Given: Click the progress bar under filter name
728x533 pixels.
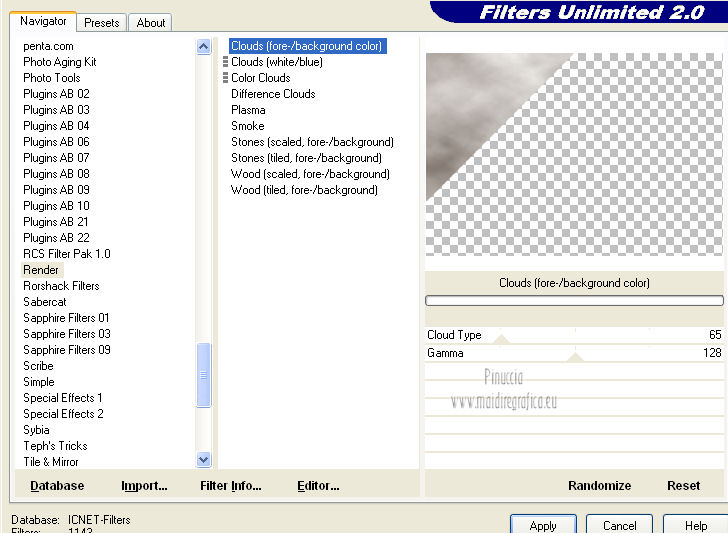Looking at the screenshot, I should pyautogui.click(x=574, y=300).
